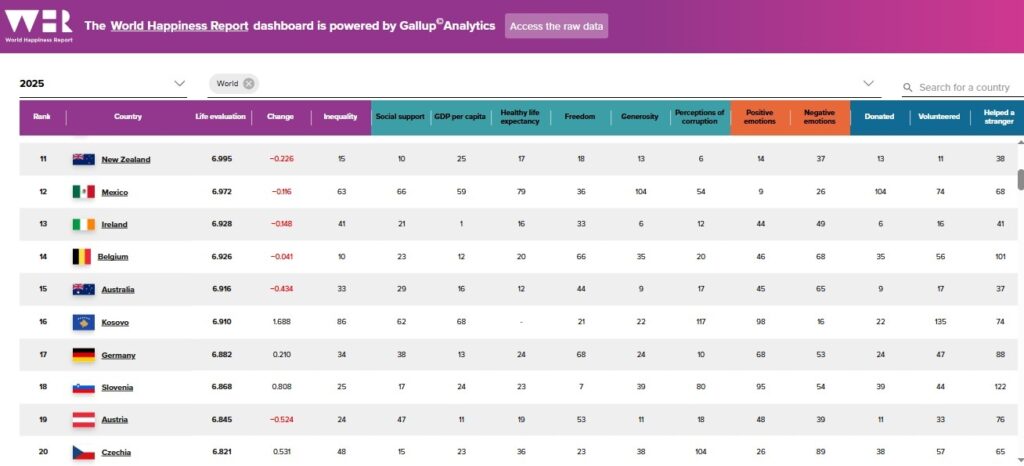Open the Slovenia country link
The image size is (1024, 466).
(x=117, y=388)
